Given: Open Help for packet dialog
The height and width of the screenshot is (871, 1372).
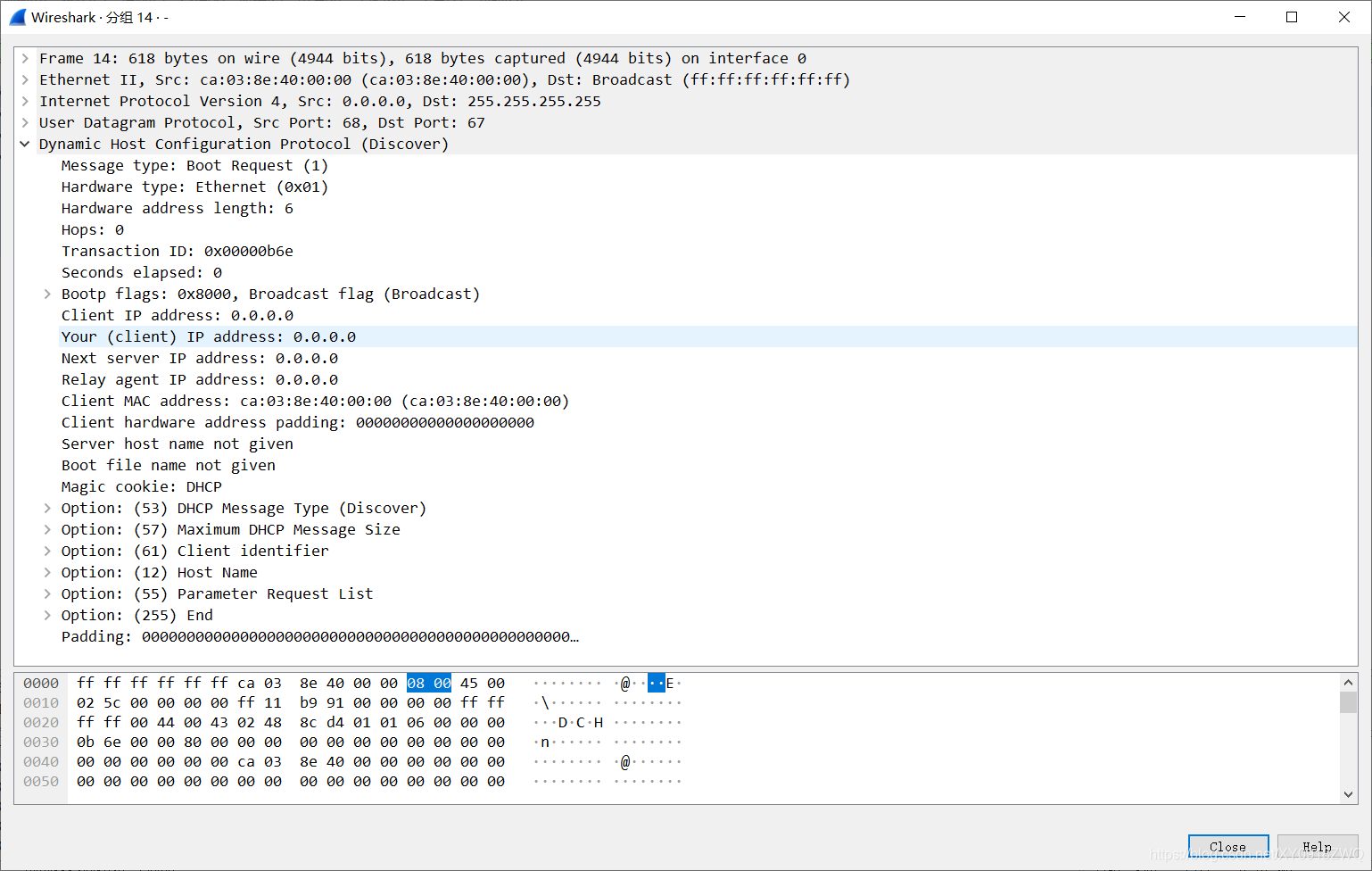Looking at the screenshot, I should point(1317,846).
